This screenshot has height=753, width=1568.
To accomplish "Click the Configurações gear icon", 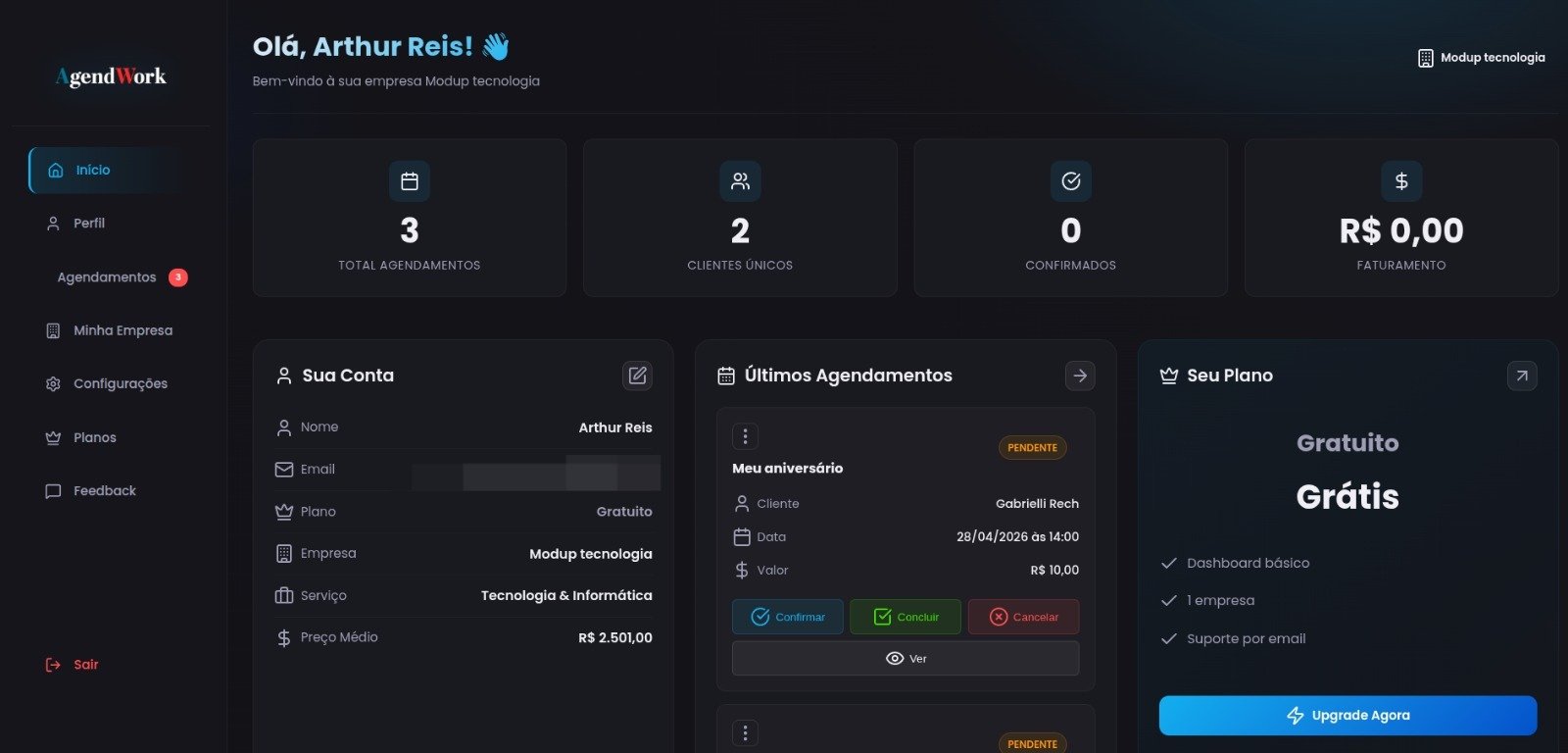I will [53, 384].
